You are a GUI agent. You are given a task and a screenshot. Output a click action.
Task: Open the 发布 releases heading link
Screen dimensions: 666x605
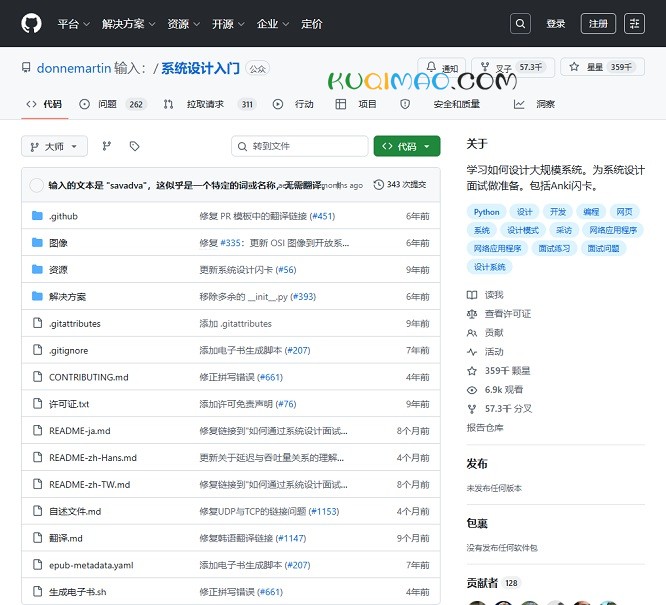coord(477,464)
